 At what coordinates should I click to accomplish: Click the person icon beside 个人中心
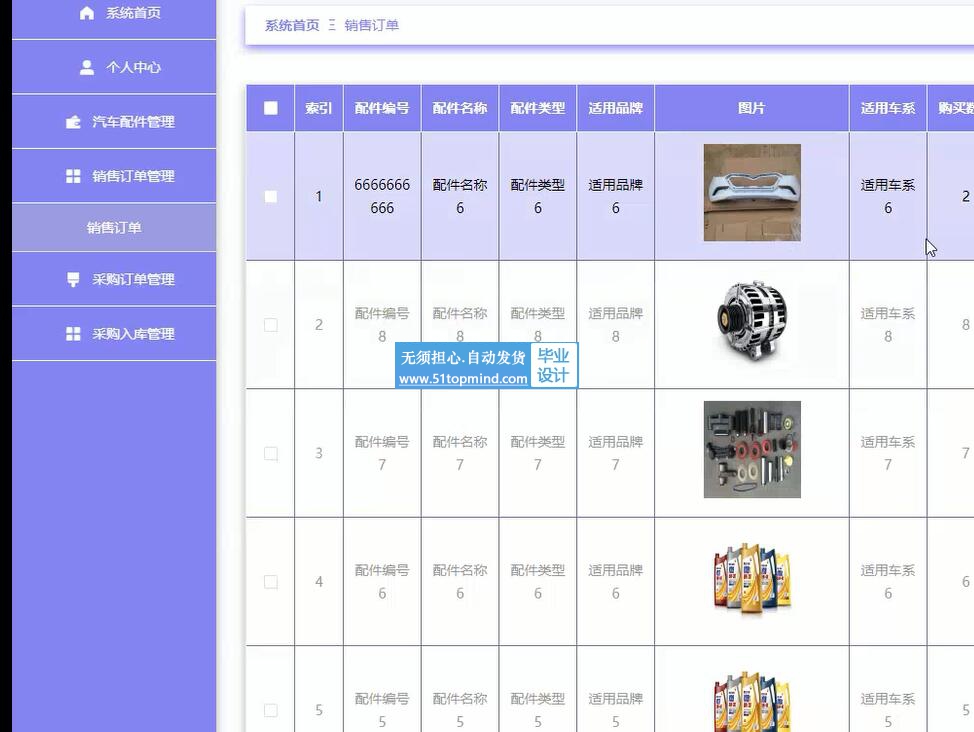pos(87,68)
